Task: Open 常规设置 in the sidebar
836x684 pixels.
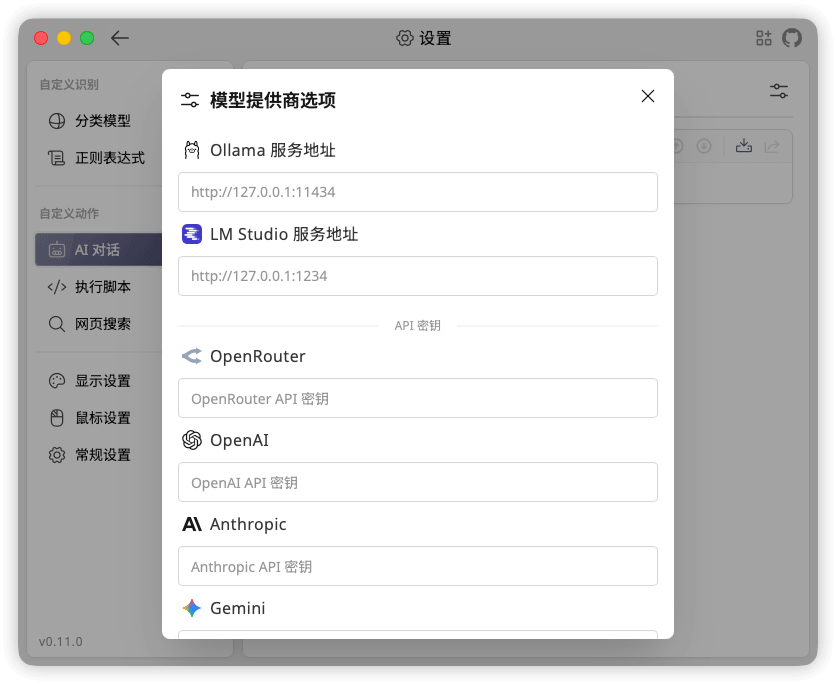Action: (99, 455)
